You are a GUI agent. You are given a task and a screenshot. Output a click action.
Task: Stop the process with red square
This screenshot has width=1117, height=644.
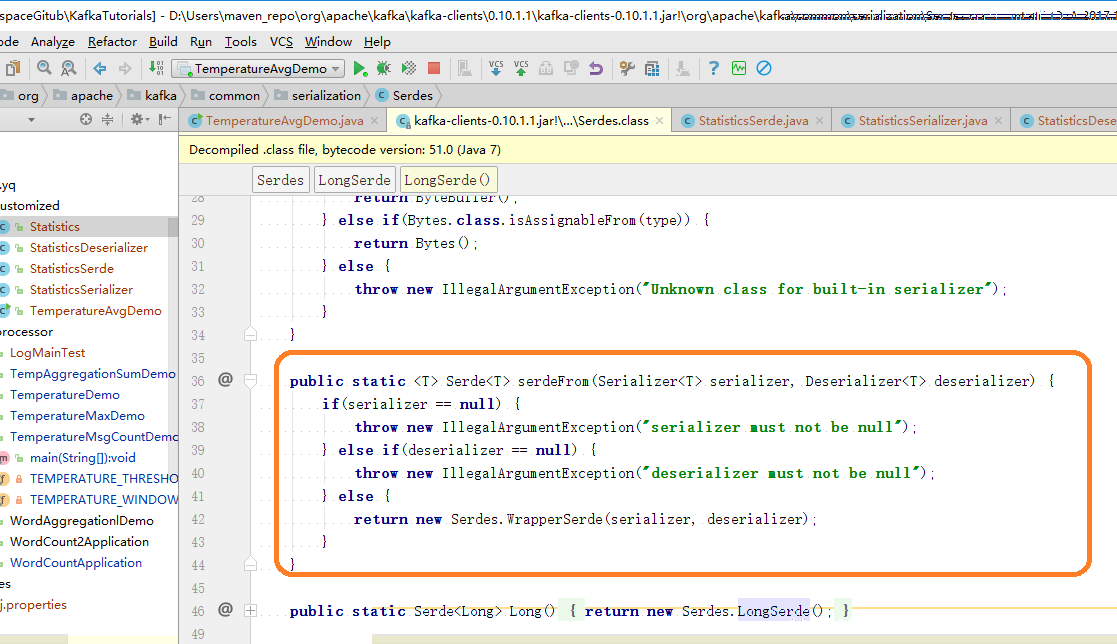pos(433,68)
